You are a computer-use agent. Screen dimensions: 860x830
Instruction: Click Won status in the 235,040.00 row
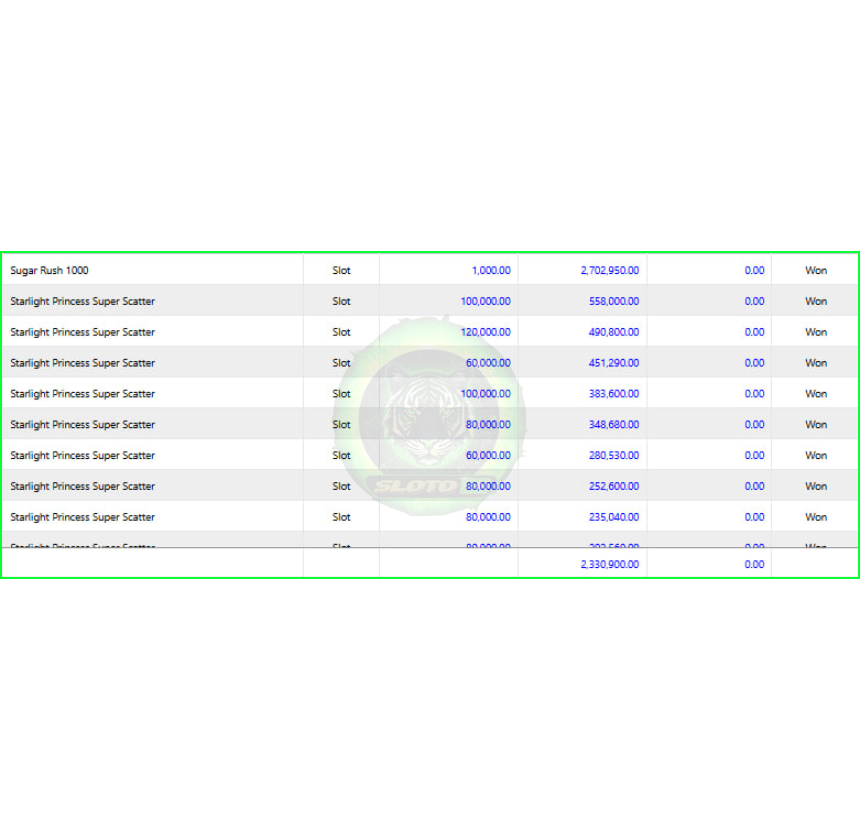point(816,516)
